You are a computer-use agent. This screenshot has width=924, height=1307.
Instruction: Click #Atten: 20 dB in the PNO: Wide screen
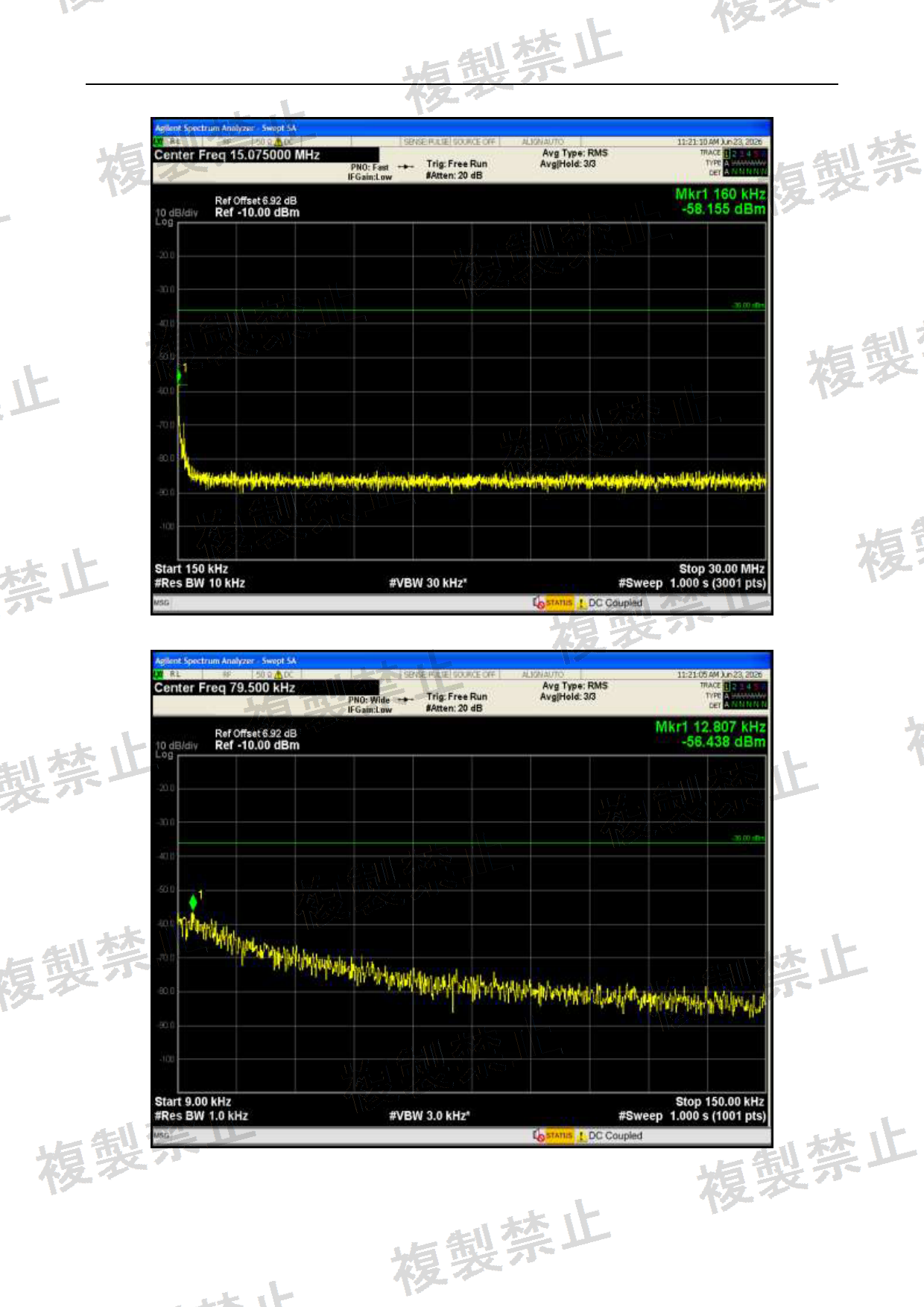[x=455, y=709]
